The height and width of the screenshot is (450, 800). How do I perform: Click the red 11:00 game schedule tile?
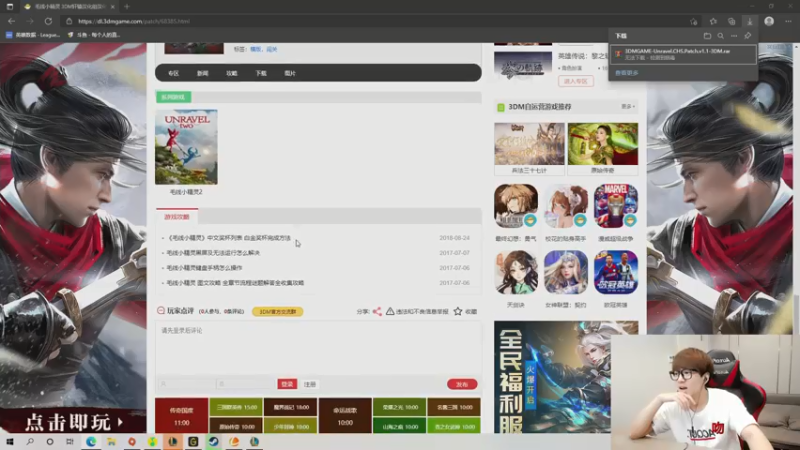(x=182, y=416)
